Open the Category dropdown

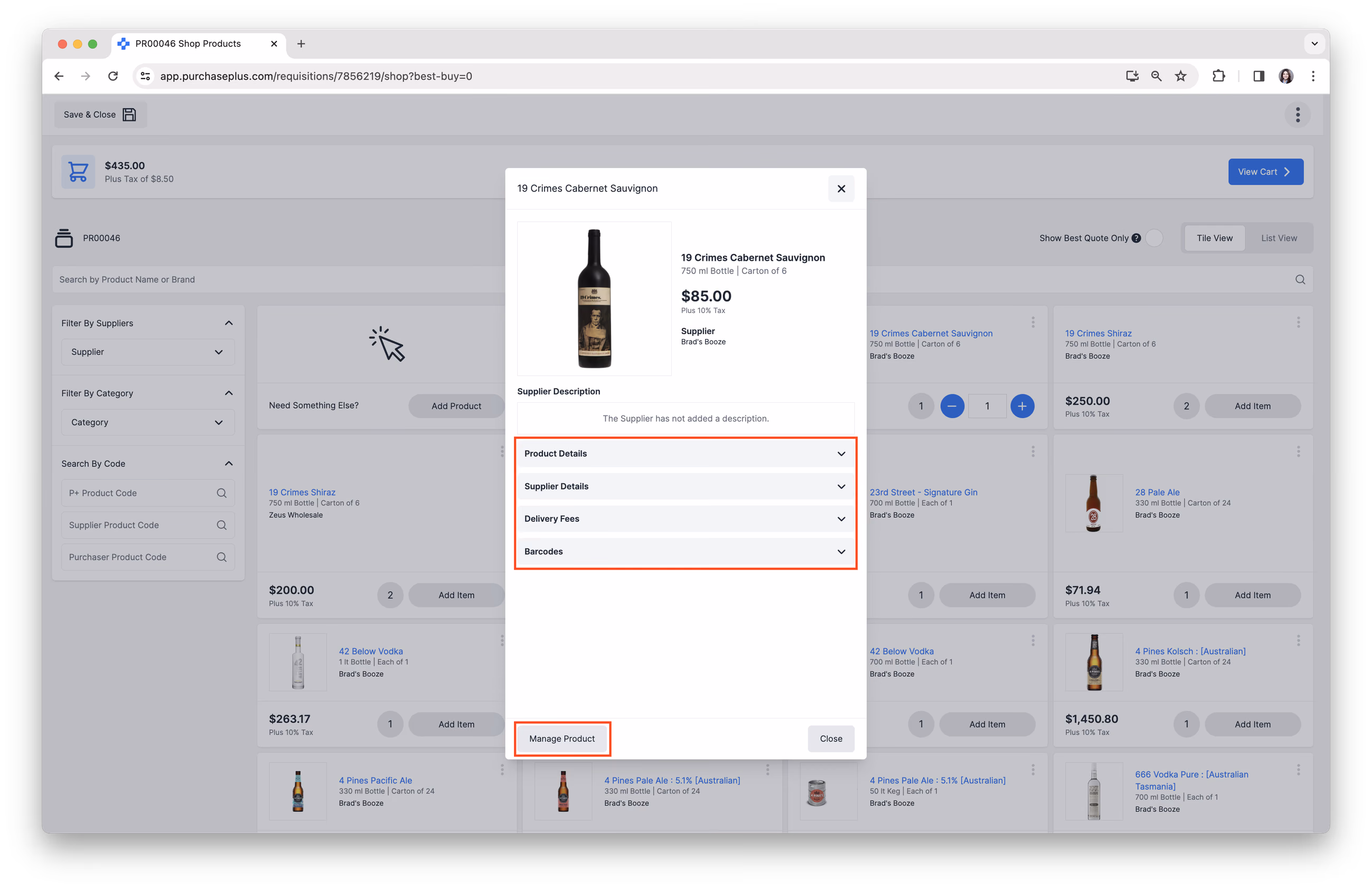tap(148, 422)
